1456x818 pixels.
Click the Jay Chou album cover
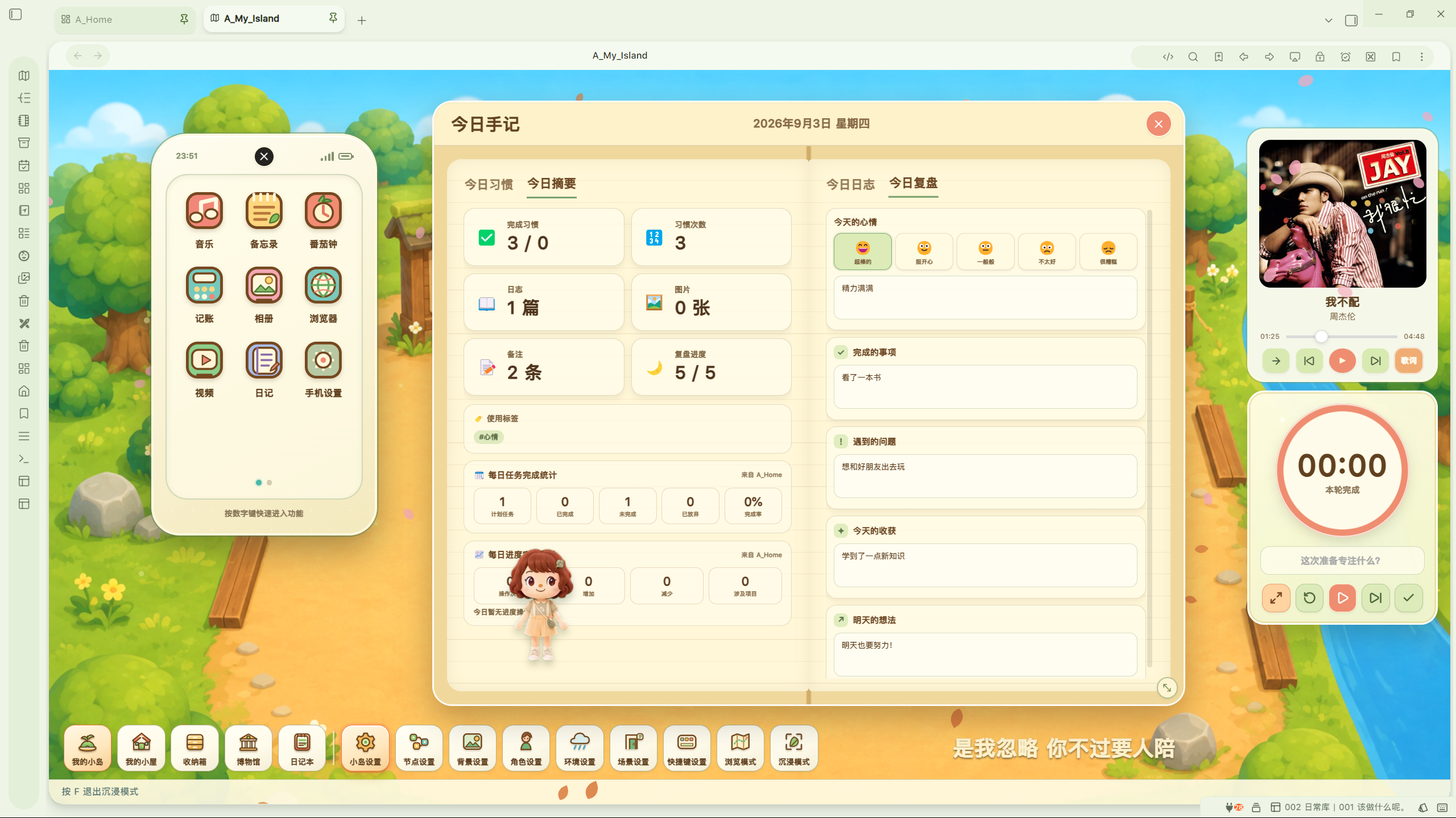pyautogui.click(x=1342, y=214)
